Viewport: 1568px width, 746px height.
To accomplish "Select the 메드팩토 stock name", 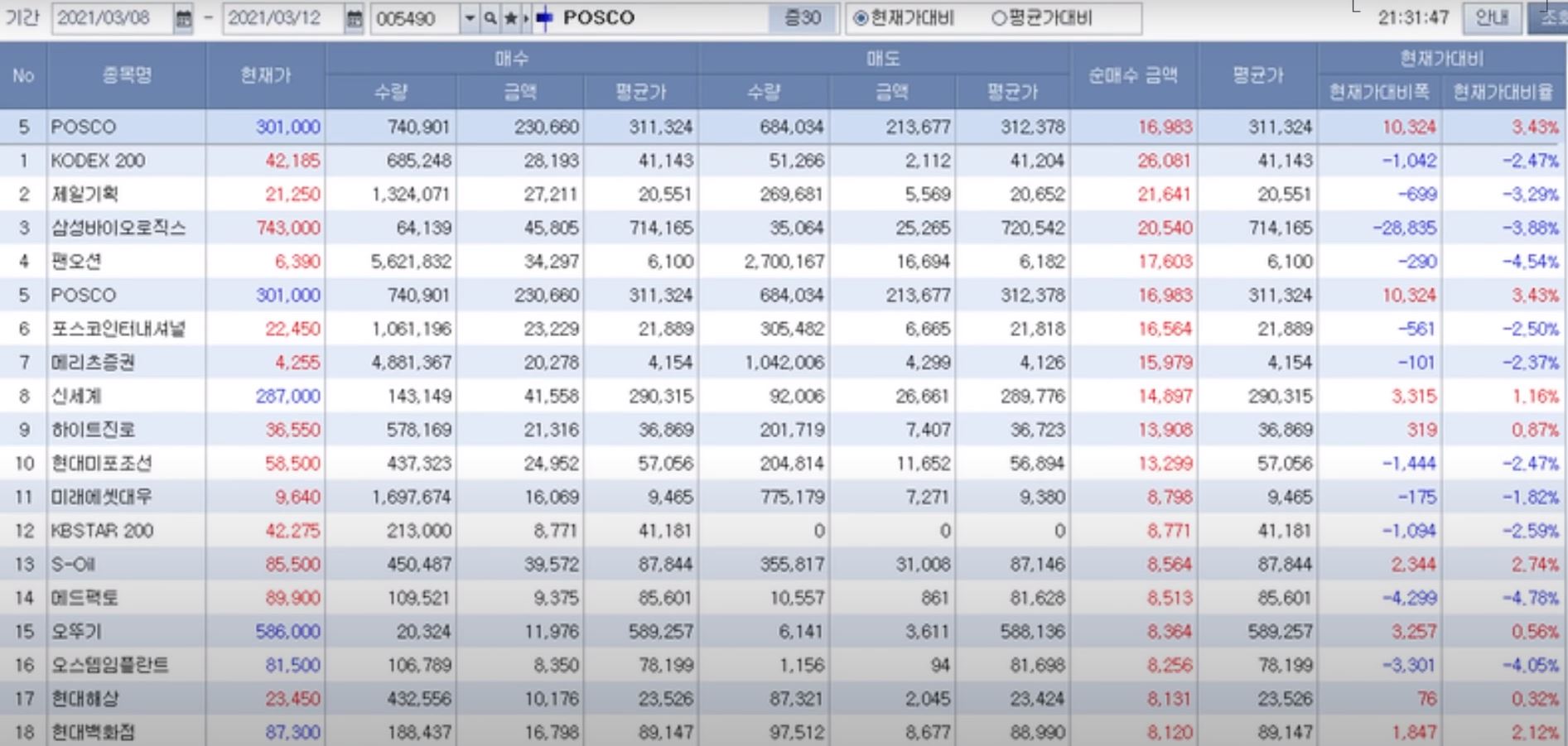I will (84, 598).
